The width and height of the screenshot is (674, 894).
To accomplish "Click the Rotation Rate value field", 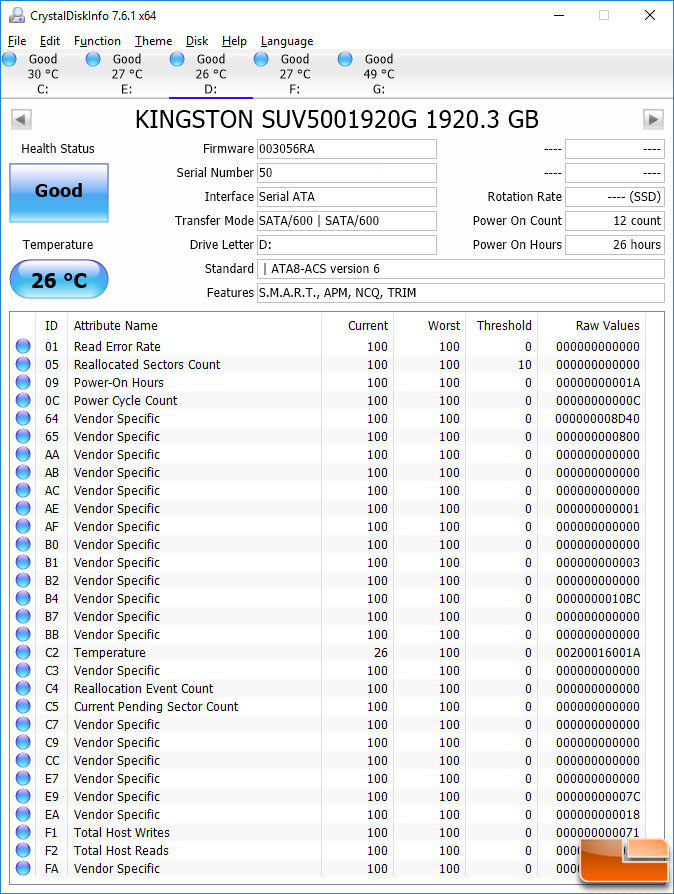I will (x=615, y=197).
